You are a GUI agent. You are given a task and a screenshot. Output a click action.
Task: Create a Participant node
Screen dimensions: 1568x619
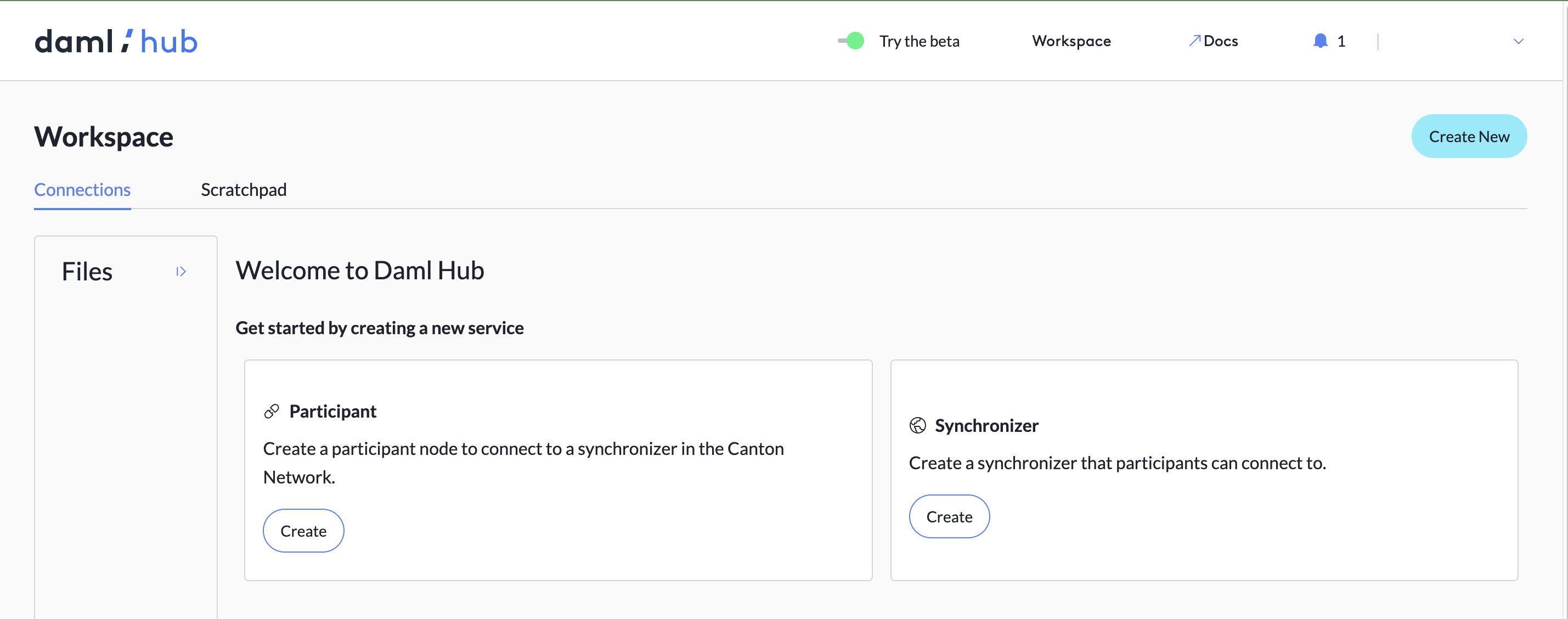pos(303,530)
